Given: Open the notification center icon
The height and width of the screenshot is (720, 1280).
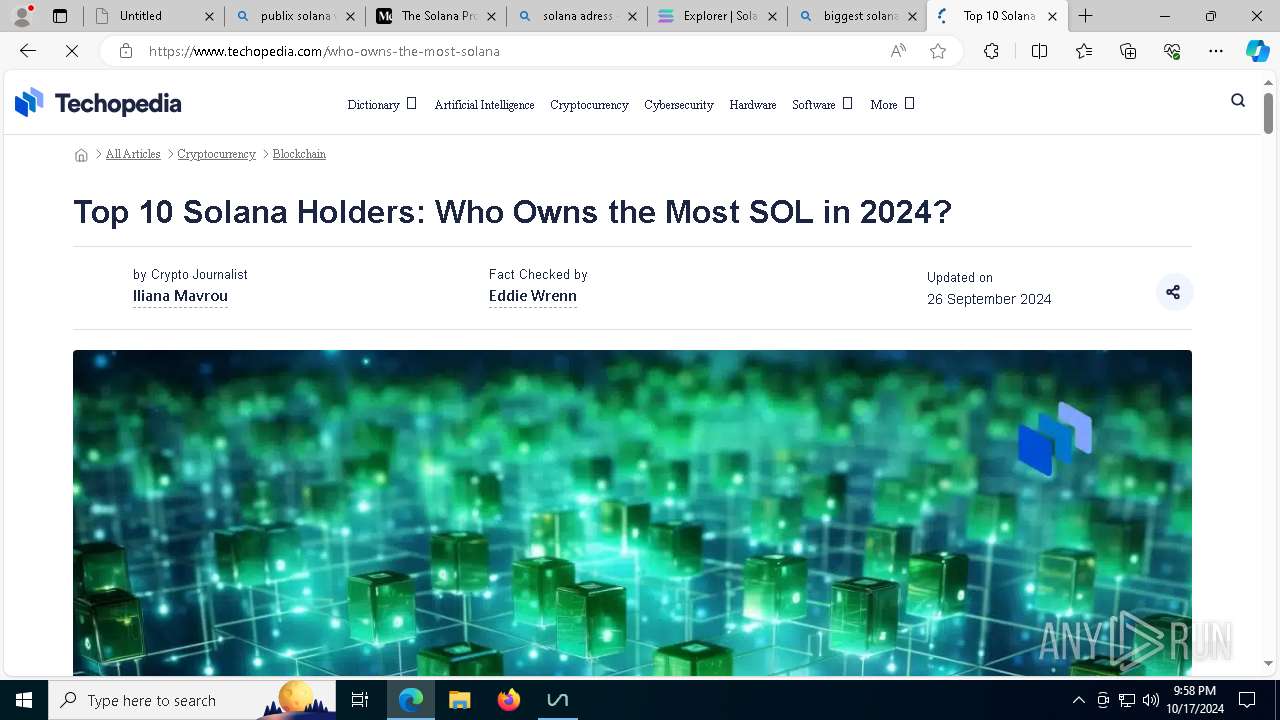Looking at the screenshot, I should pyautogui.click(x=1247, y=700).
